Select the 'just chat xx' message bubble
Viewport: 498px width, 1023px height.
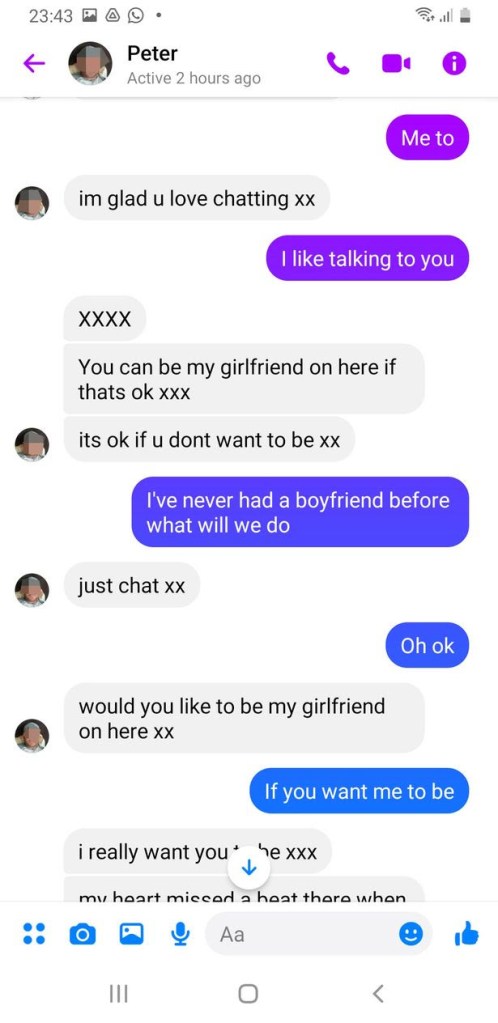coord(132,585)
